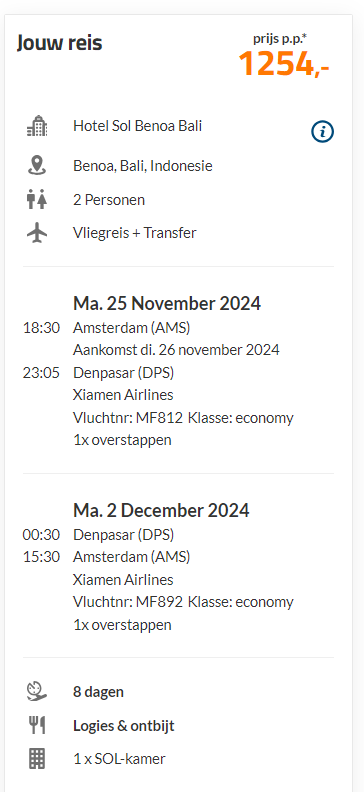Click the Vliegreis + Transfer label

[x=135, y=233]
